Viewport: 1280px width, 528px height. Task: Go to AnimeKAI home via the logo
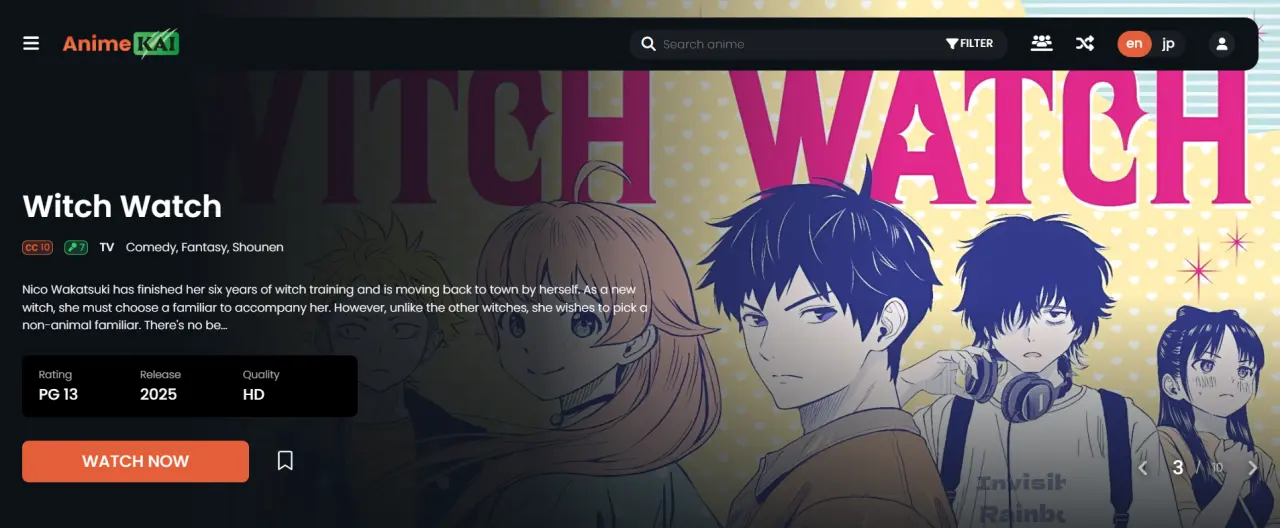[121, 43]
